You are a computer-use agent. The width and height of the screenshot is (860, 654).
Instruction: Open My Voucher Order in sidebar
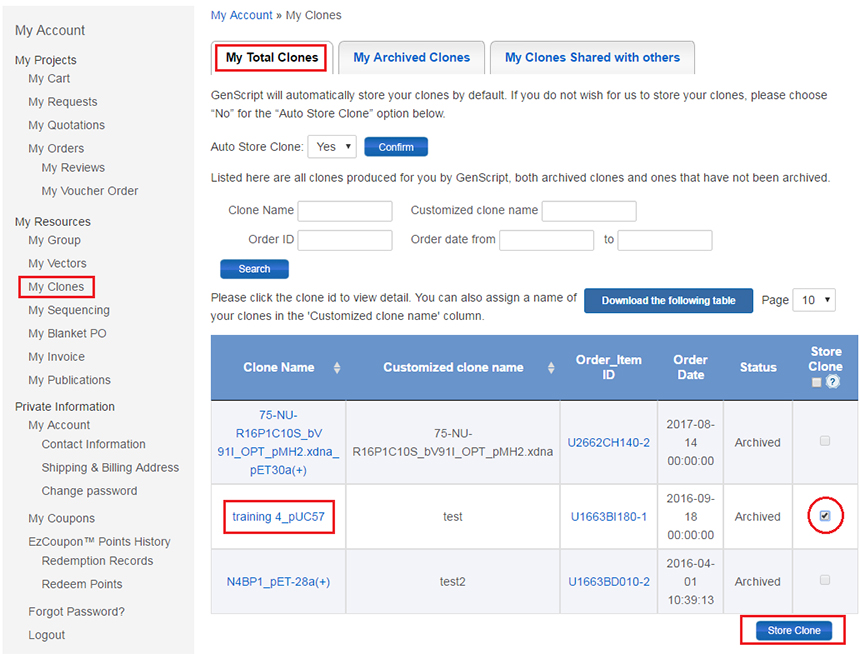pyautogui.click(x=90, y=191)
